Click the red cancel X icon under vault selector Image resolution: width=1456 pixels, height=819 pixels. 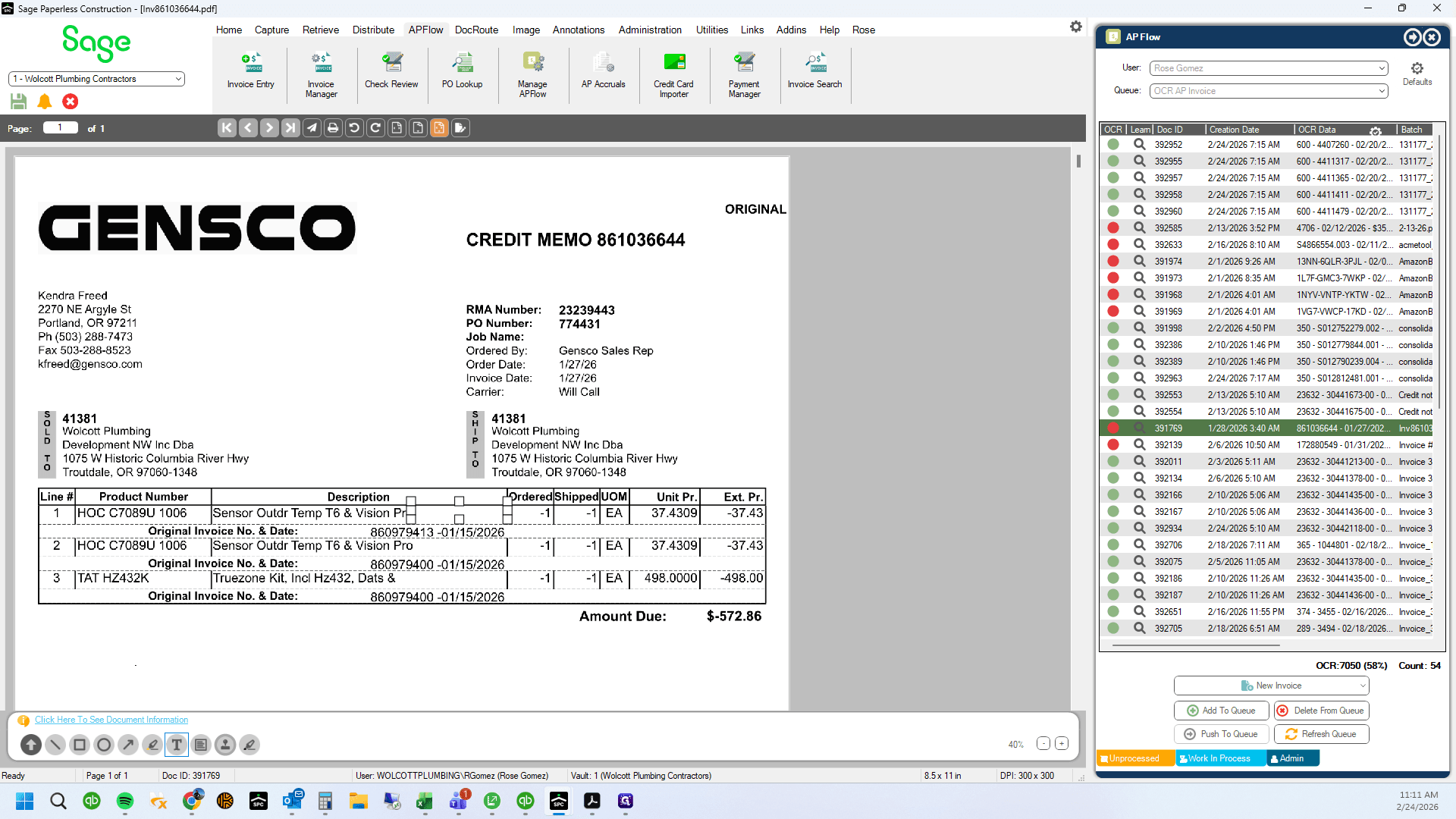coord(71,101)
